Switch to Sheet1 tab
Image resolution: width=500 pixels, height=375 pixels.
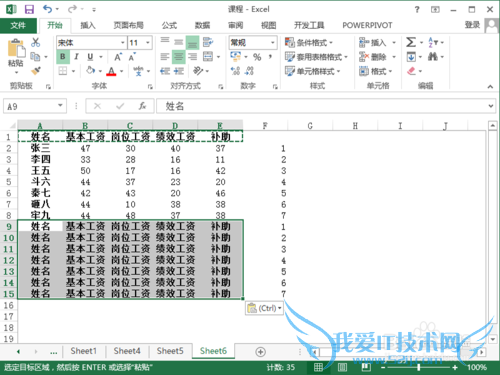pyautogui.click(x=83, y=351)
